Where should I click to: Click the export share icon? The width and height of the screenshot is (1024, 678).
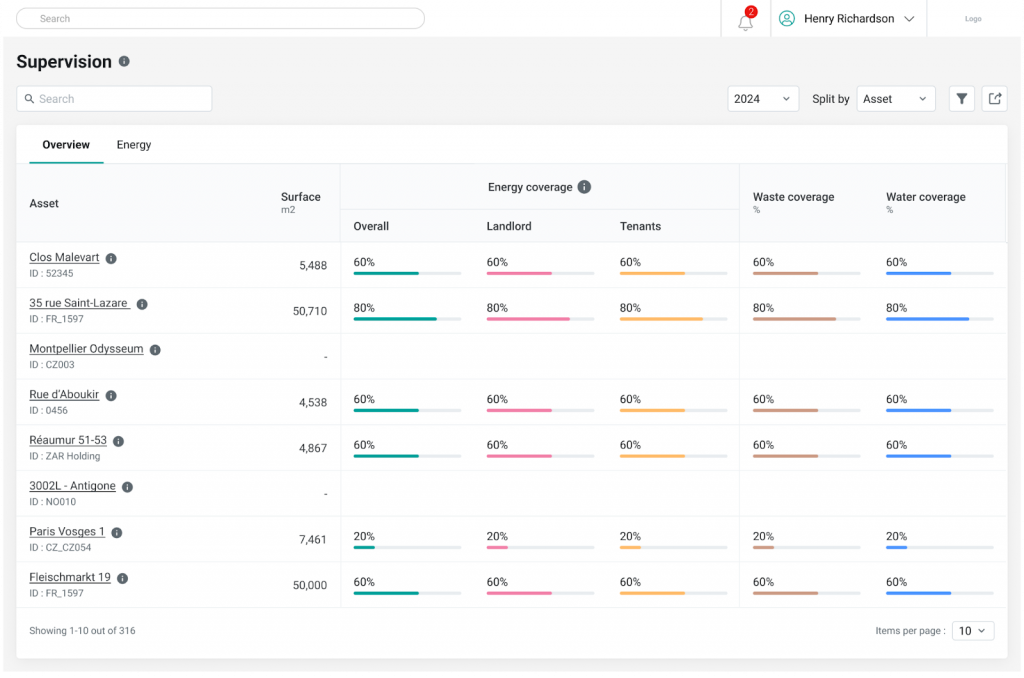pyautogui.click(x=994, y=98)
